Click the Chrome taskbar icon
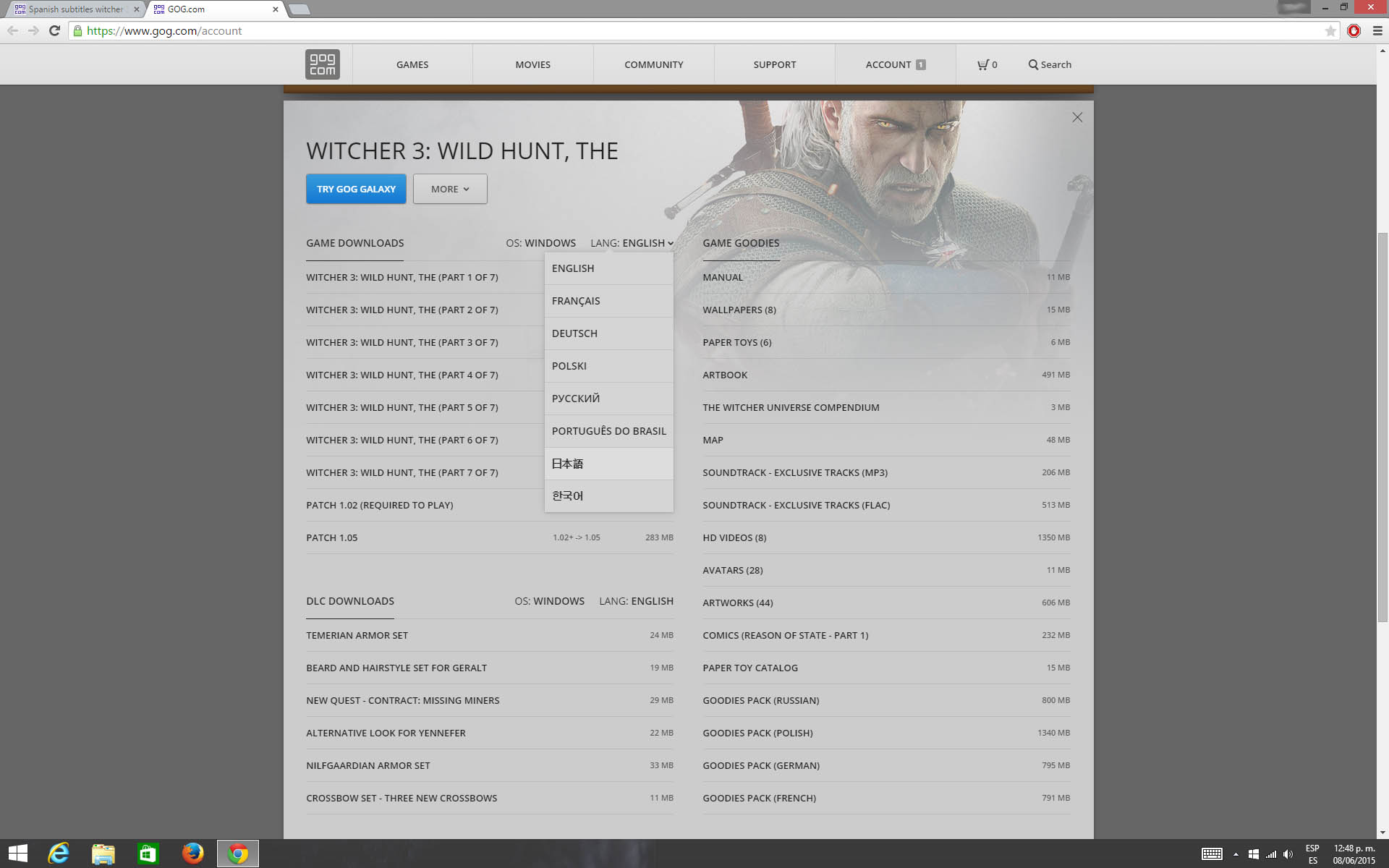The height and width of the screenshot is (868, 1389). coord(238,854)
